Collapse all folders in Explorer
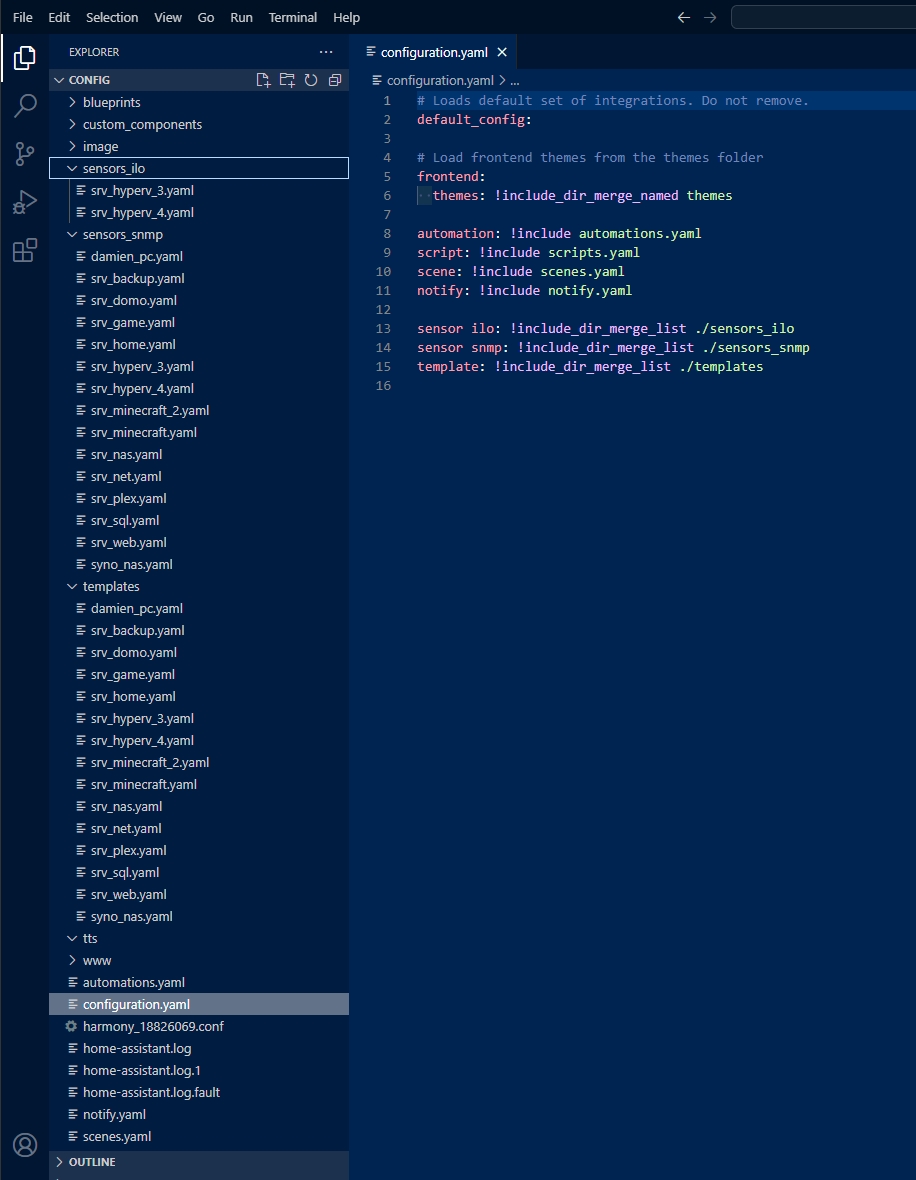 coord(335,80)
